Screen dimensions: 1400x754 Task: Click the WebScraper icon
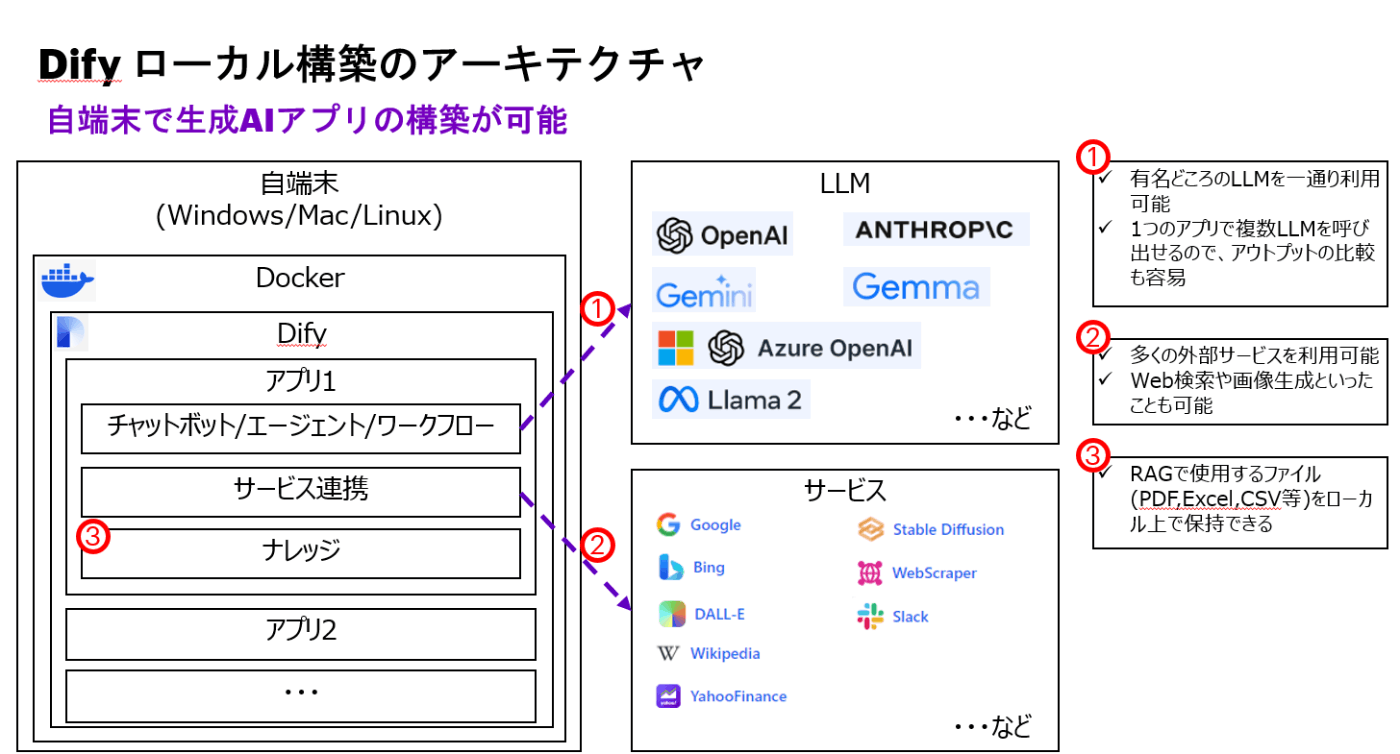870,573
